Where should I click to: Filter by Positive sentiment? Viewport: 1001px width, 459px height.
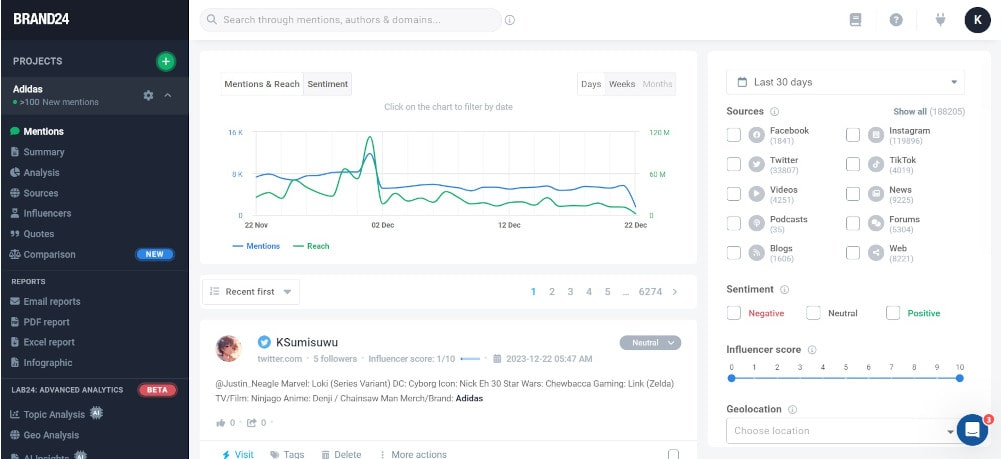892,313
